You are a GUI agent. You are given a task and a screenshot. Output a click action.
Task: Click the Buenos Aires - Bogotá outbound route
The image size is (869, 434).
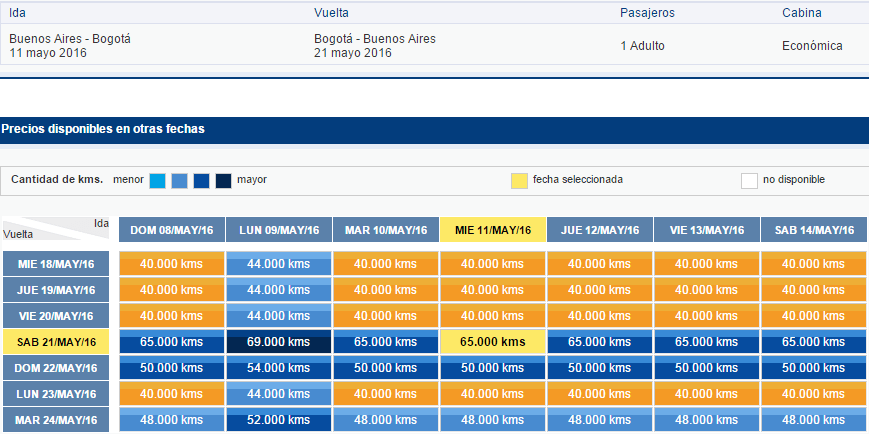coord(70,39)
